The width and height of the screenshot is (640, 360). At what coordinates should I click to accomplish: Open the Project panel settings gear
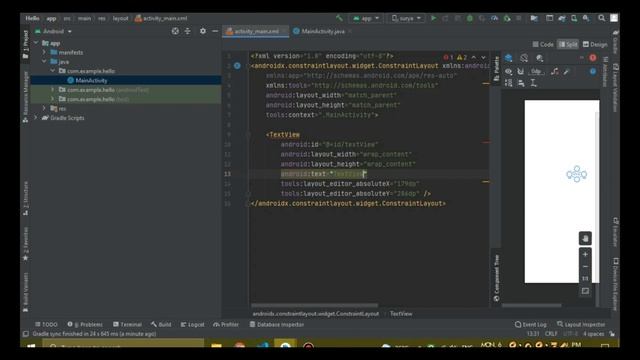202,31
